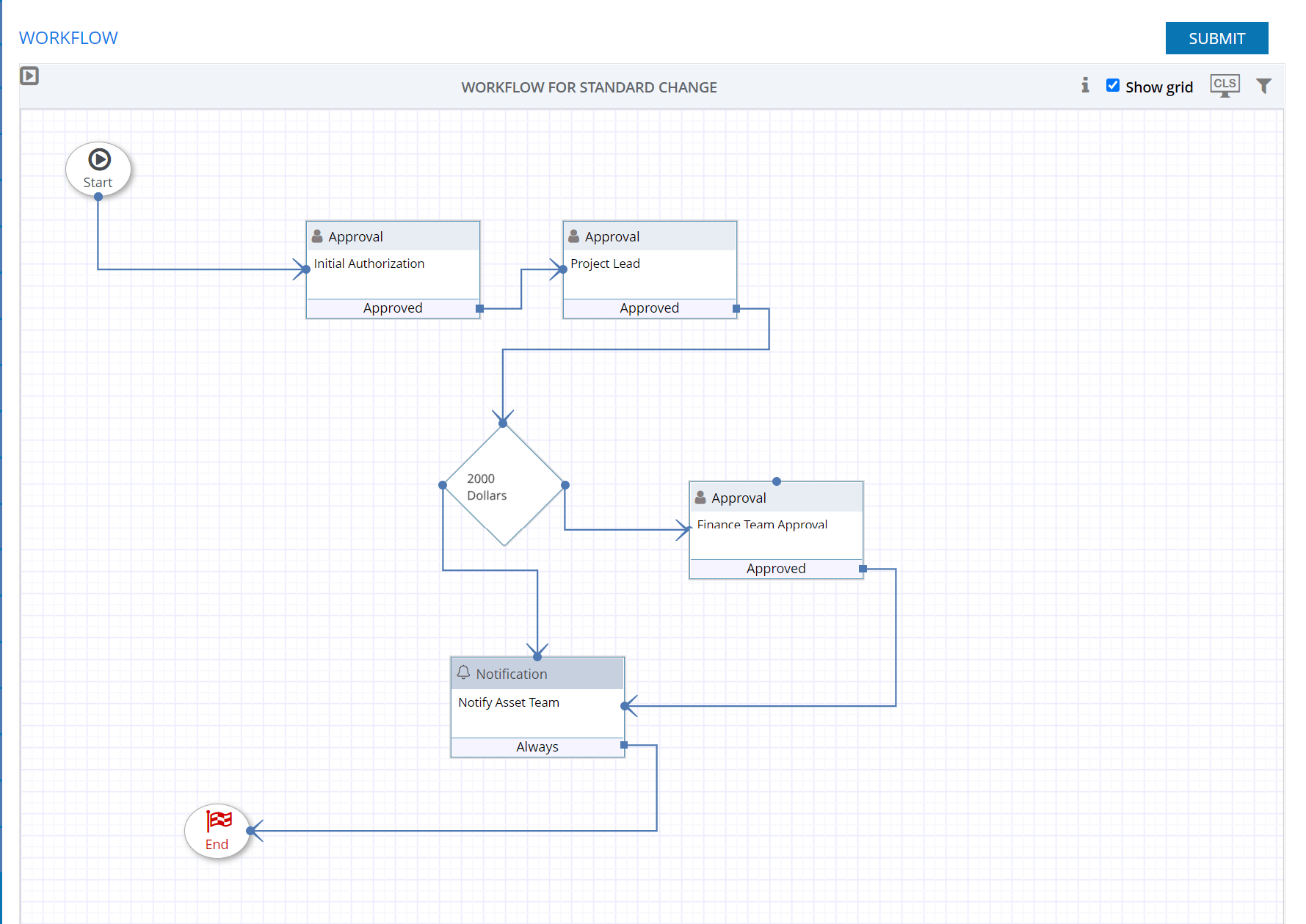Click output connector of Project Lead Approved
The height and width of the screenshot is (924, 1306).
coord(736,309)
